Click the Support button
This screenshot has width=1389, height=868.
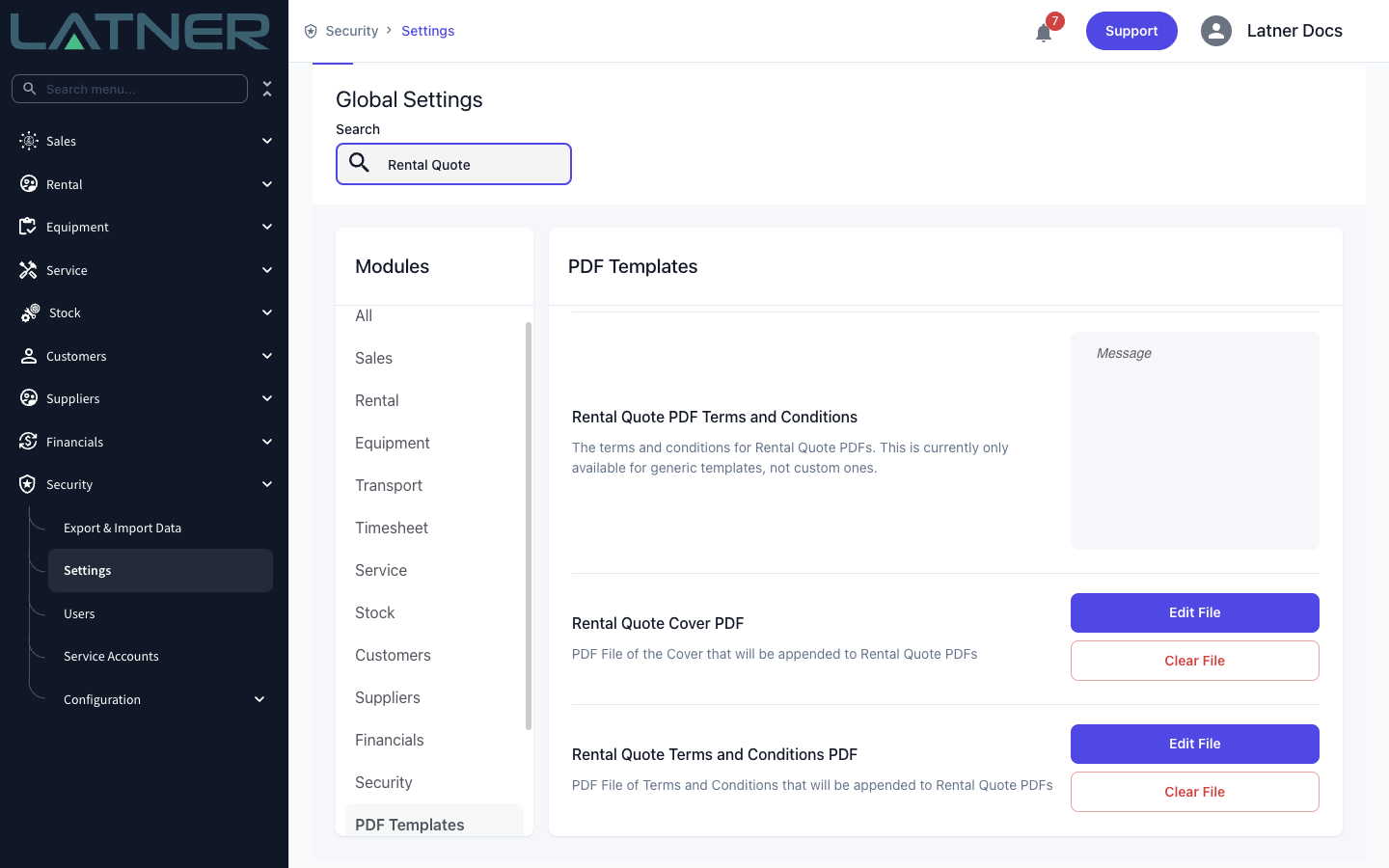1131,31
